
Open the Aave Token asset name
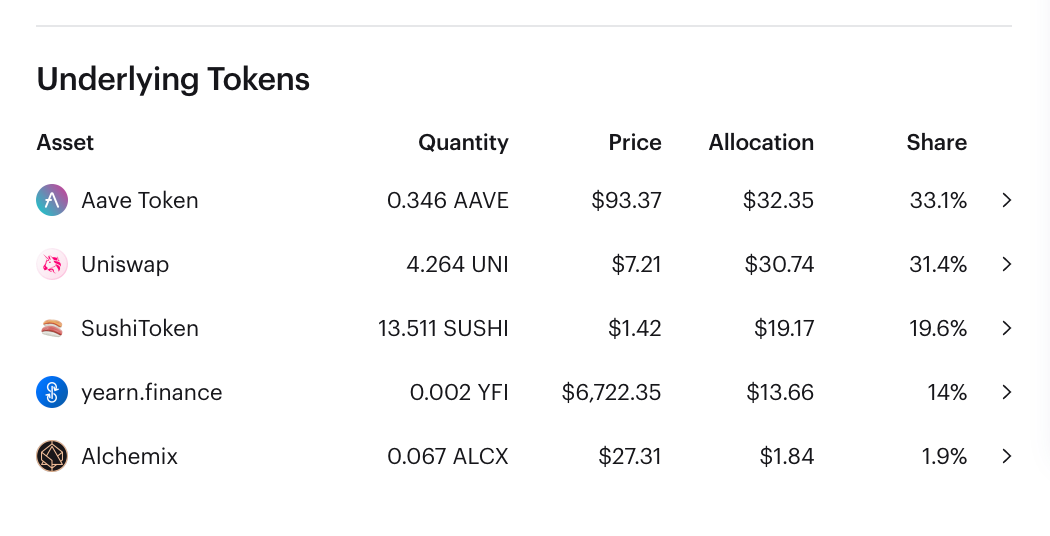click(140, 200)
